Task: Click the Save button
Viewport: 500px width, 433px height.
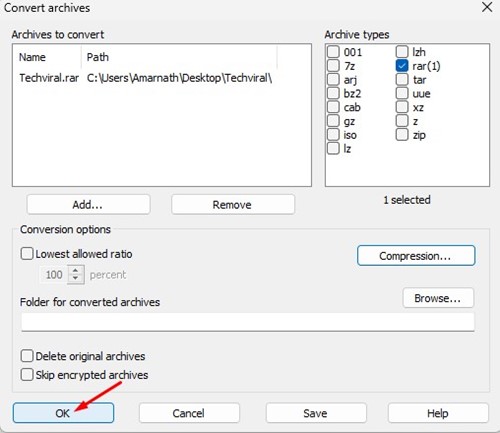Action: [316, 413]
